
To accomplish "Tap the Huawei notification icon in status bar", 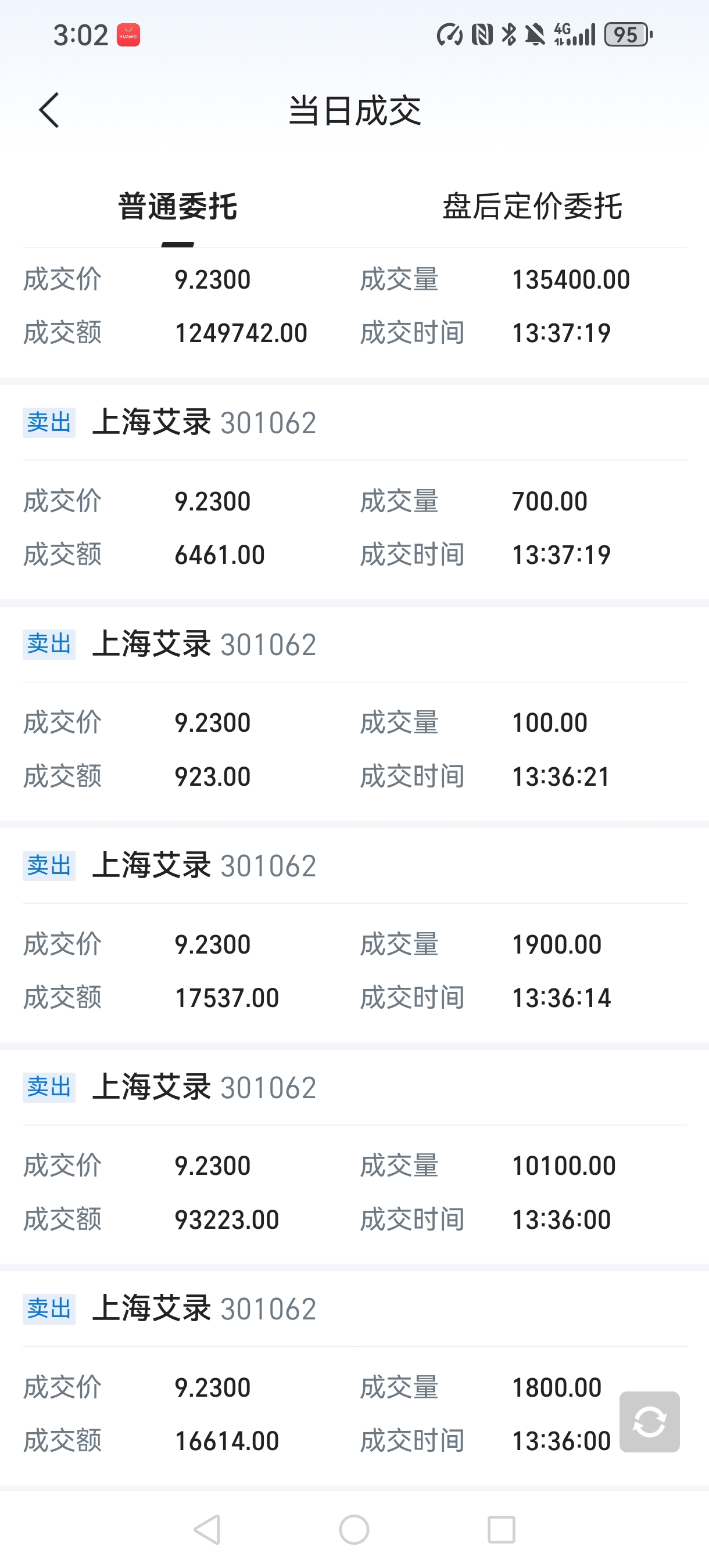I will pyautogui.click(x=128, y=35).
